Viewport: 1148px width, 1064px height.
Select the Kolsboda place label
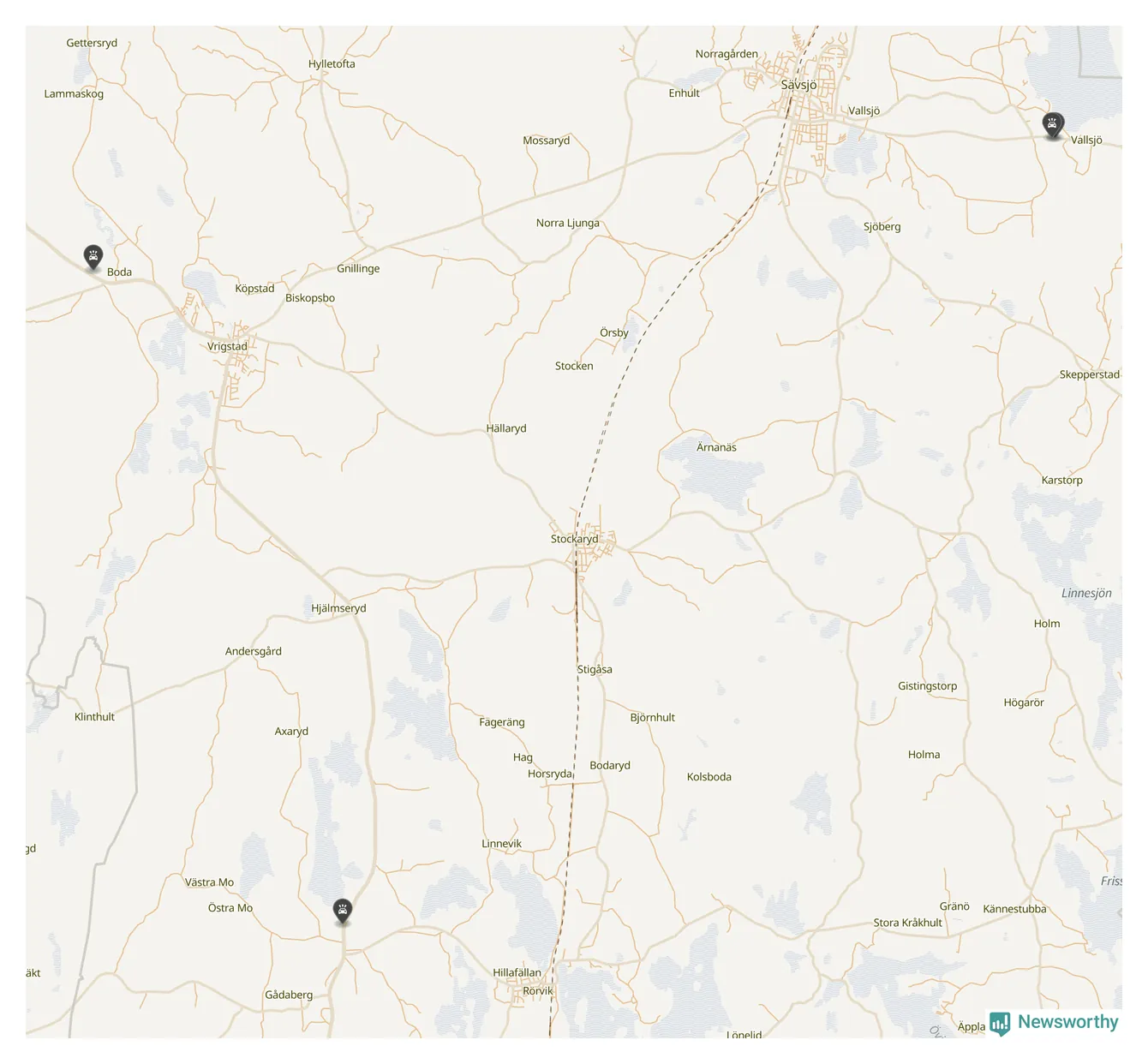[709, 777]
